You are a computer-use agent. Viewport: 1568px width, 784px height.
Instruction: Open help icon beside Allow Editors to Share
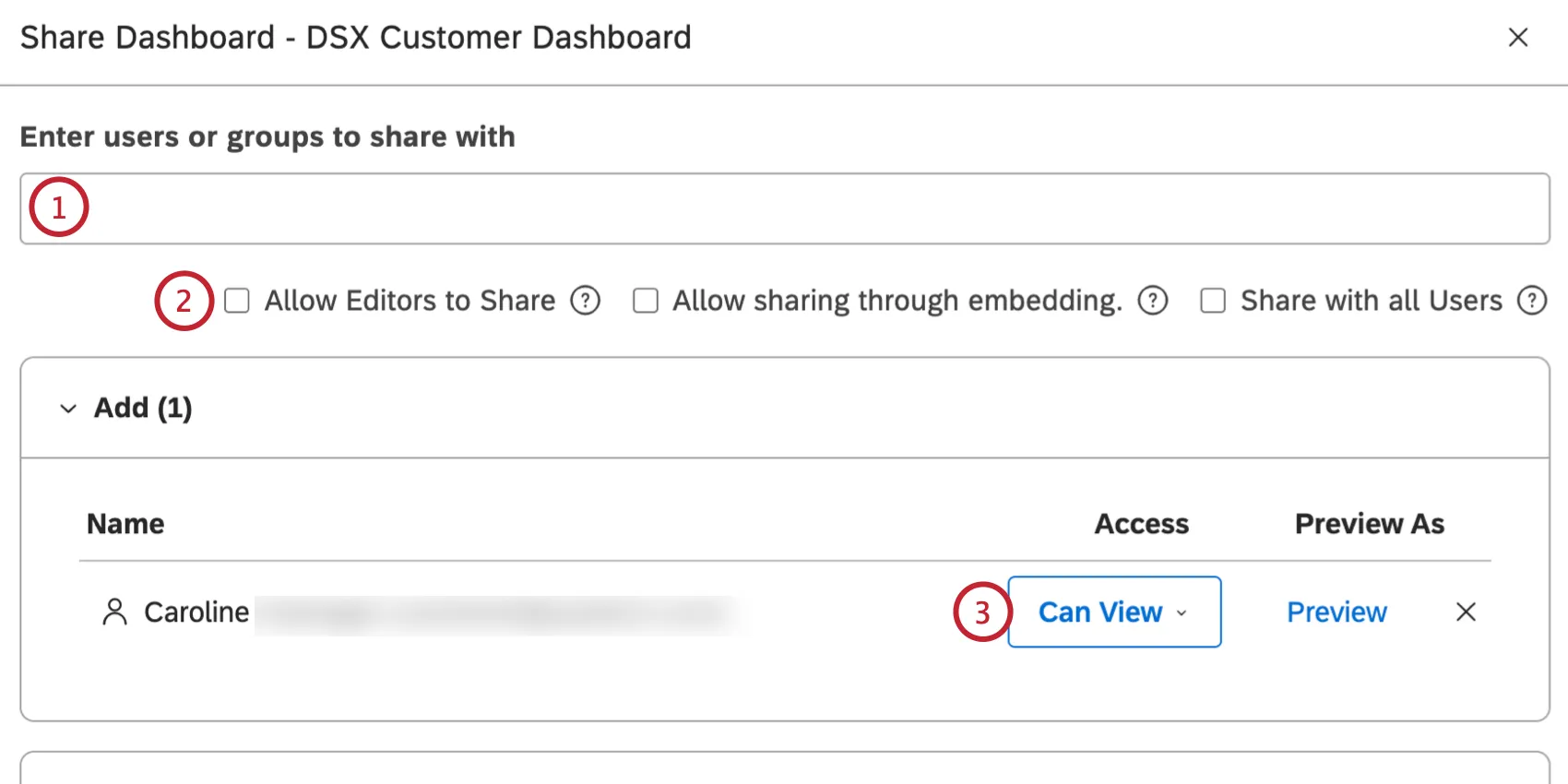point(585,301)
